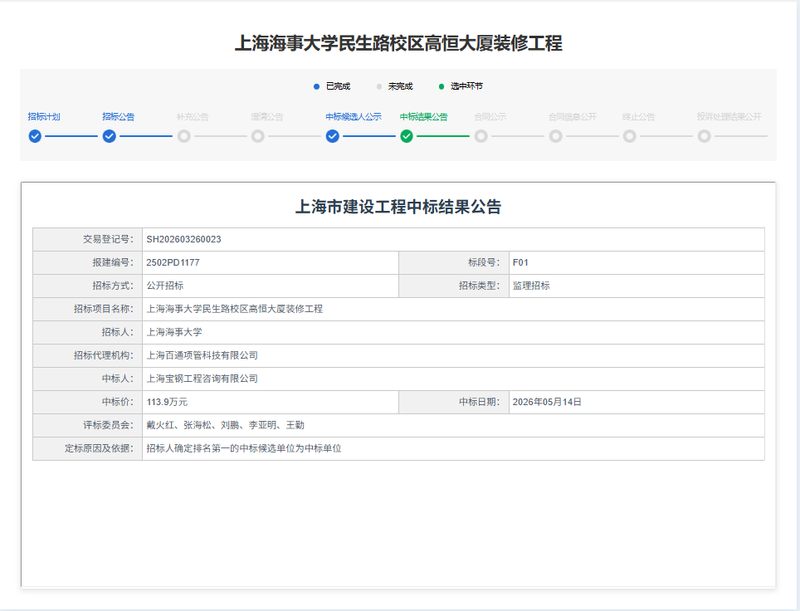800x611 pixels.
Task: Click the 评标委员会 field label
Action: (x=108, y=425)
